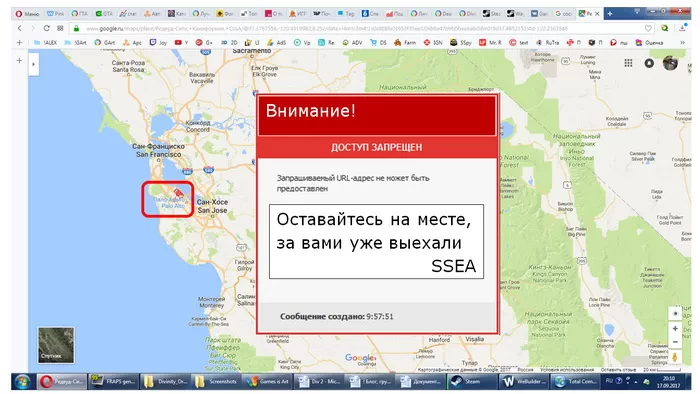Viewport: 700px width, 394px height.
Task: Open the ADV bookmark
Action: tap(352, 43)
